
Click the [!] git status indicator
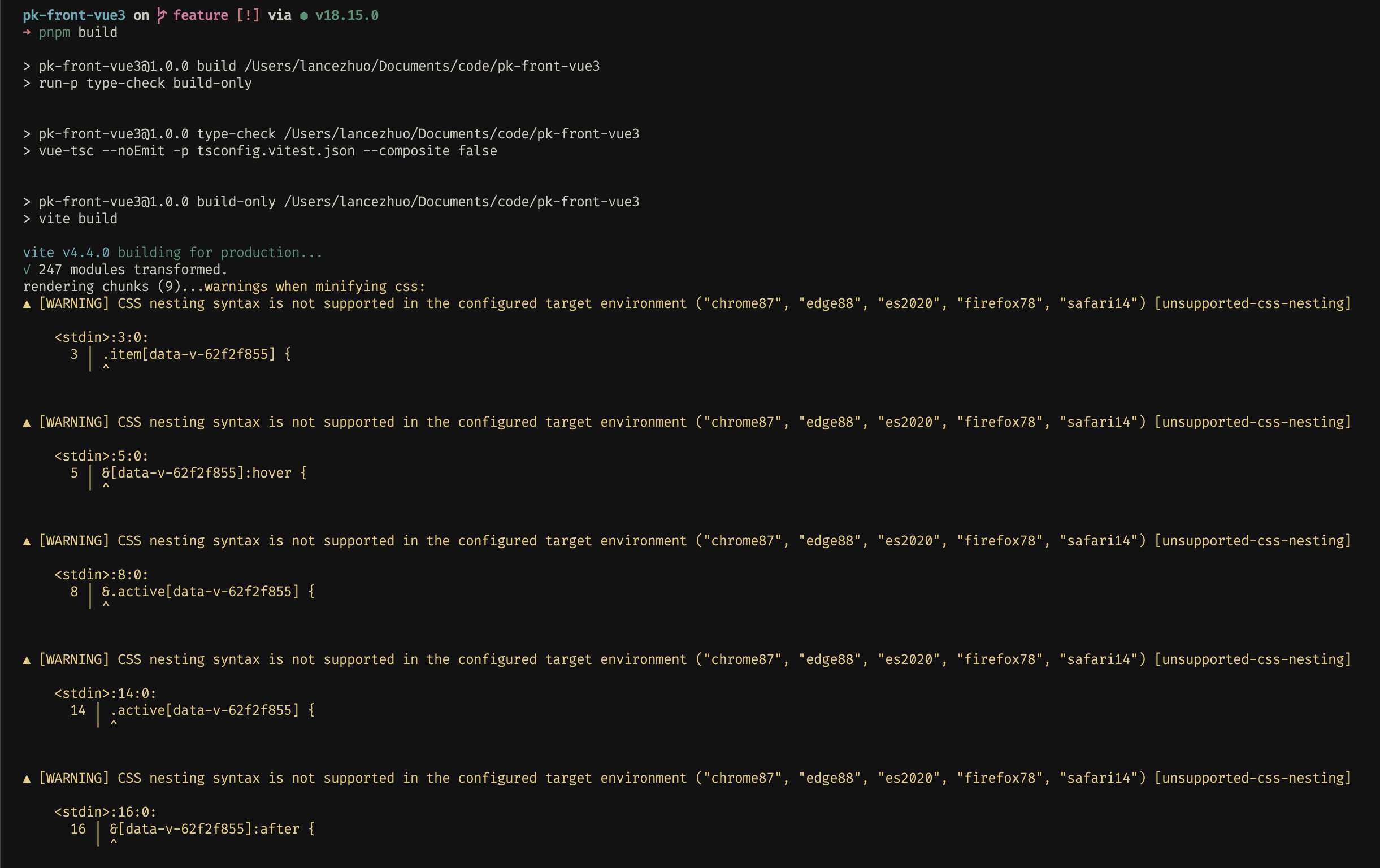248,15
